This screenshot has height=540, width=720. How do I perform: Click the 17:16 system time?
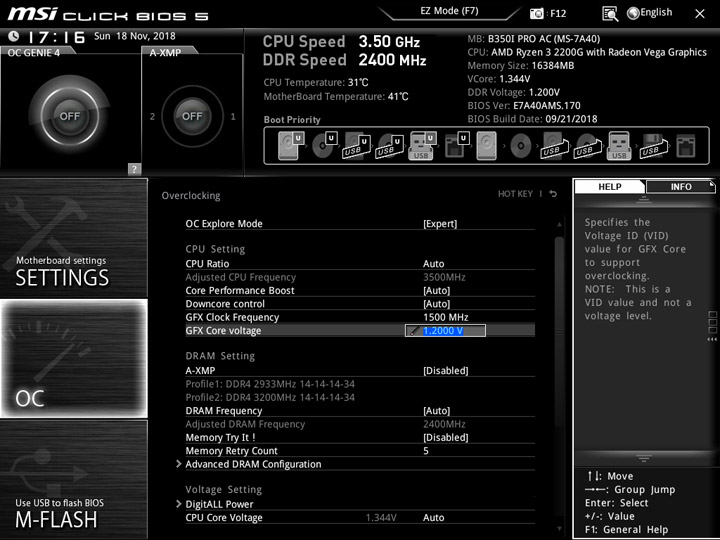tap(56, 37)
